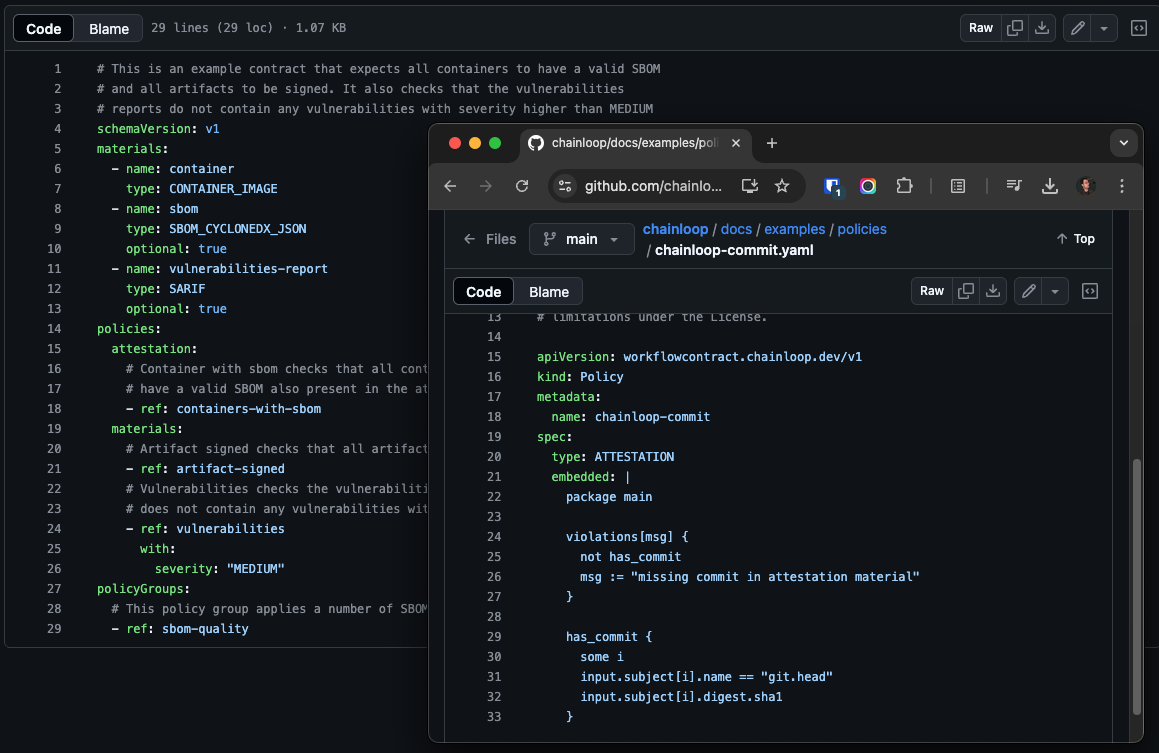Click the media controls icon in browser toolbar
Screen dimensions: 1159x753
[1014, 186]
